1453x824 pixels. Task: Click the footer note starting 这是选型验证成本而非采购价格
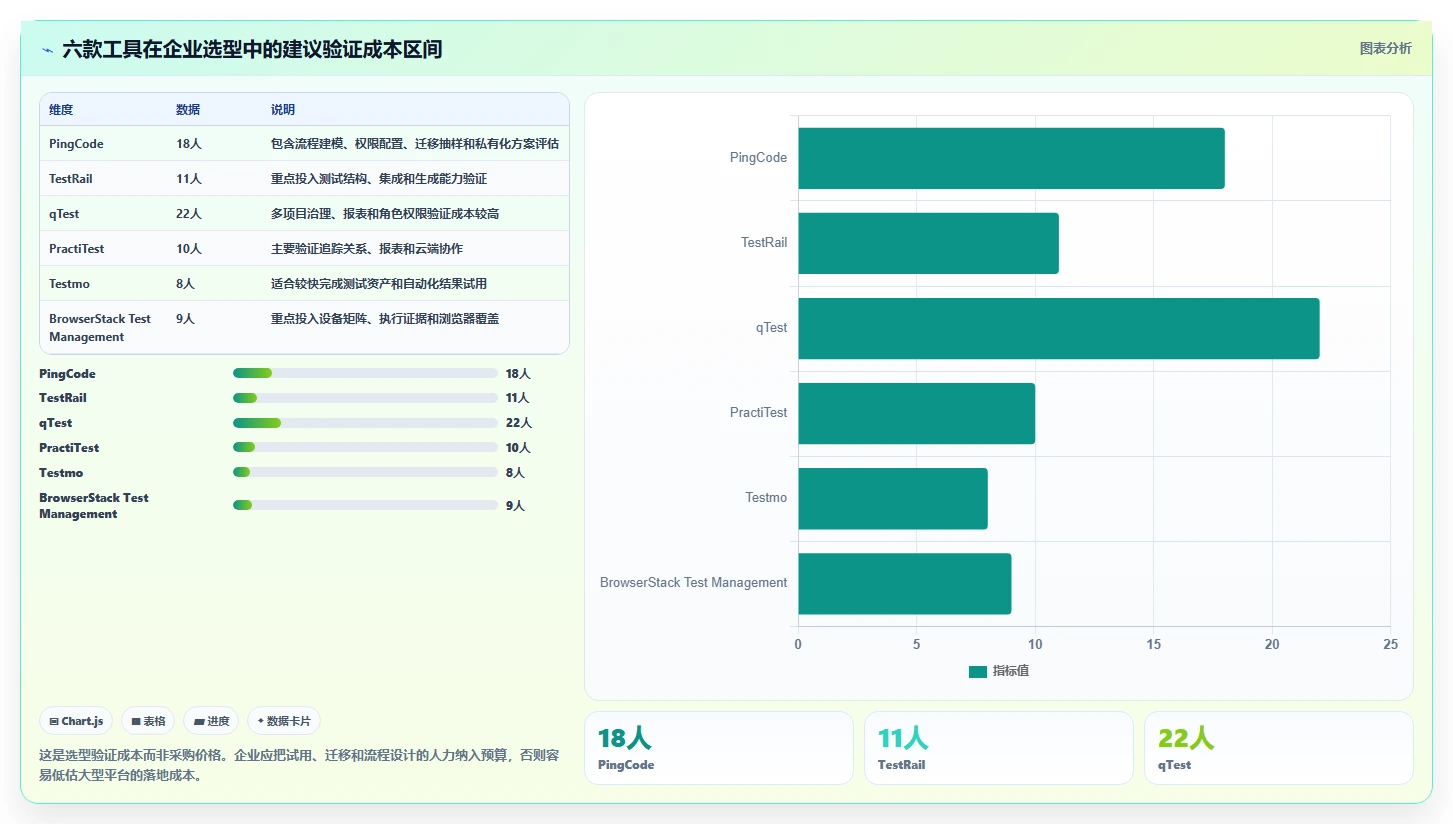299,765
